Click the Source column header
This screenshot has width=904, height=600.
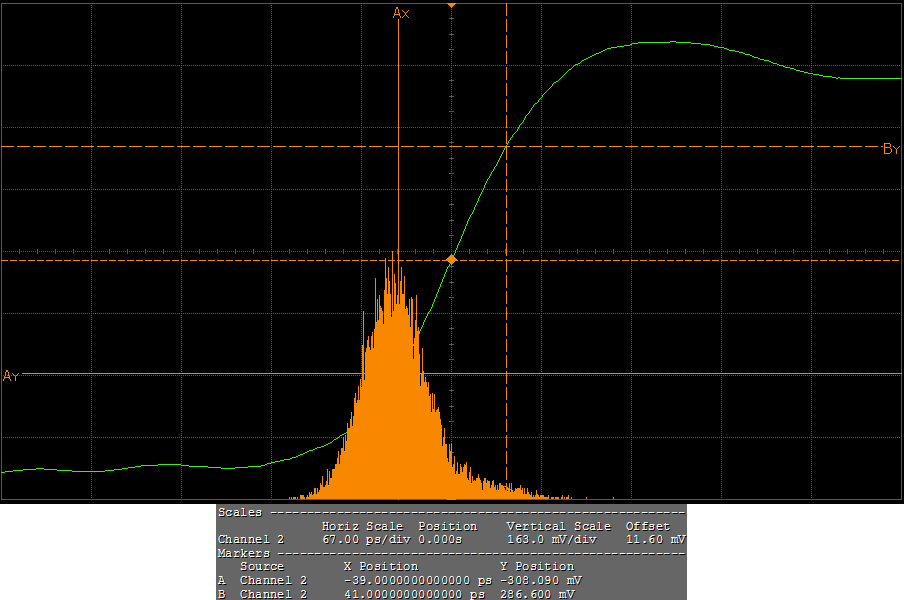coord(262,566)
